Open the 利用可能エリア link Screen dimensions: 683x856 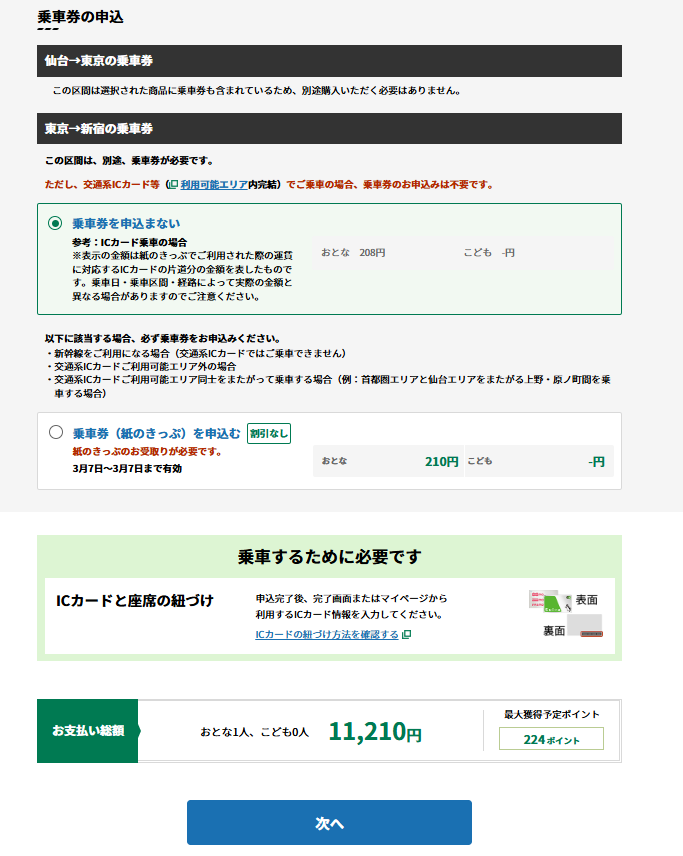point(213,185)
